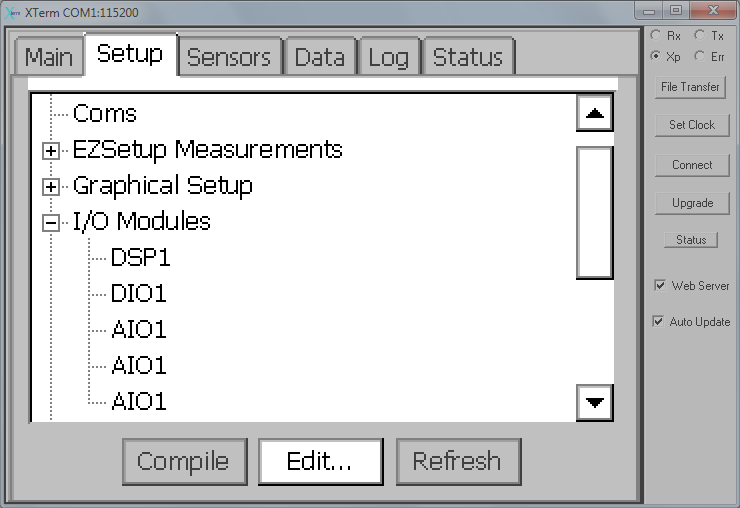Click the vertical scrollbar thumb in the tree
The image size is (740, 508).
595,212
